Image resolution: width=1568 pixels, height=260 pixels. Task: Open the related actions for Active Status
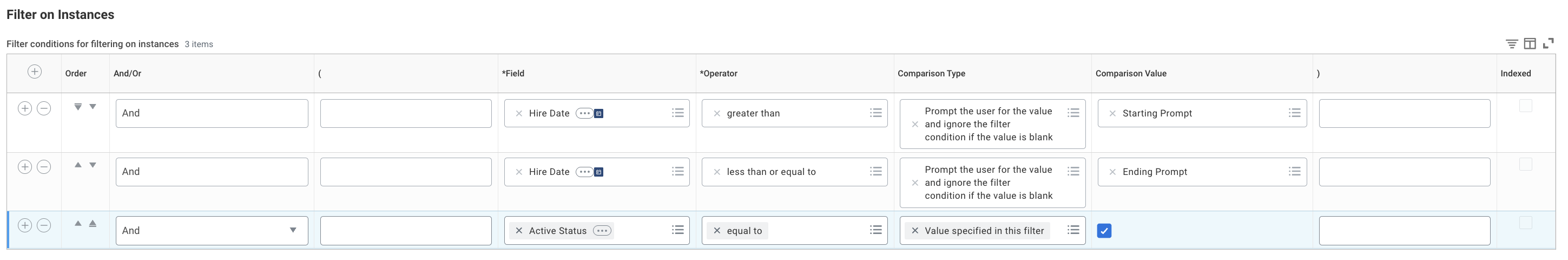pos(602,231)
